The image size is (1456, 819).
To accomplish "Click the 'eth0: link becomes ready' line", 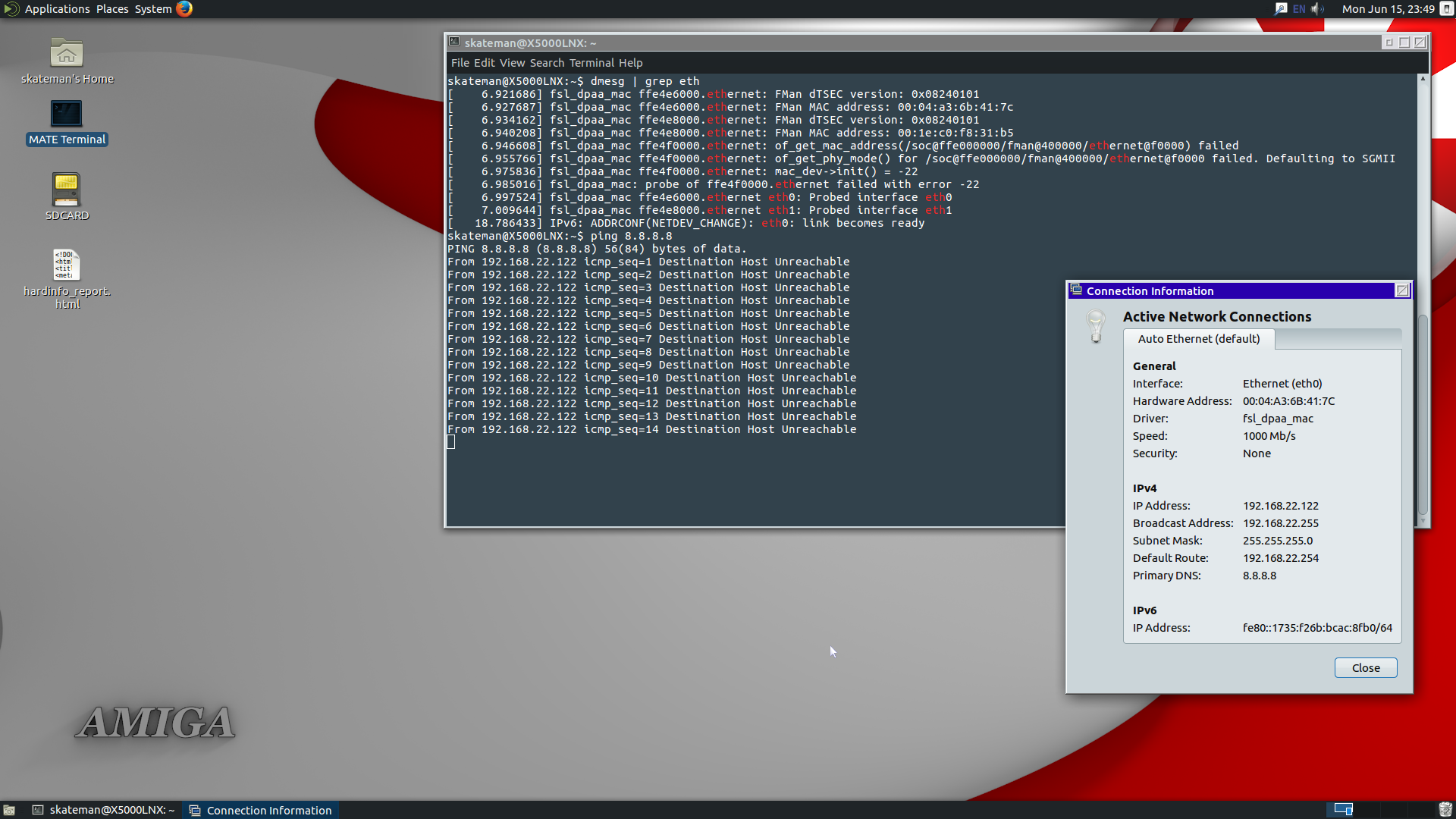I will pos(686,223).
